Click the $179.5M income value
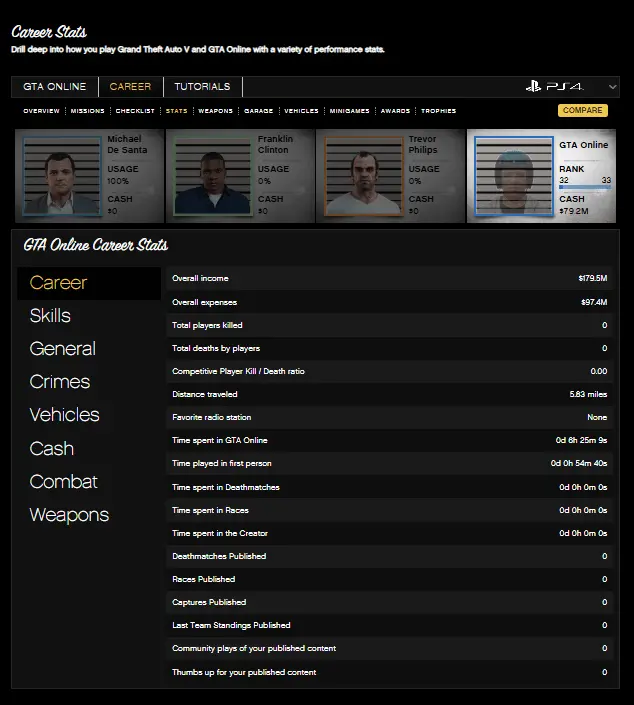This screenshot has width=634, height=705. 593,278
